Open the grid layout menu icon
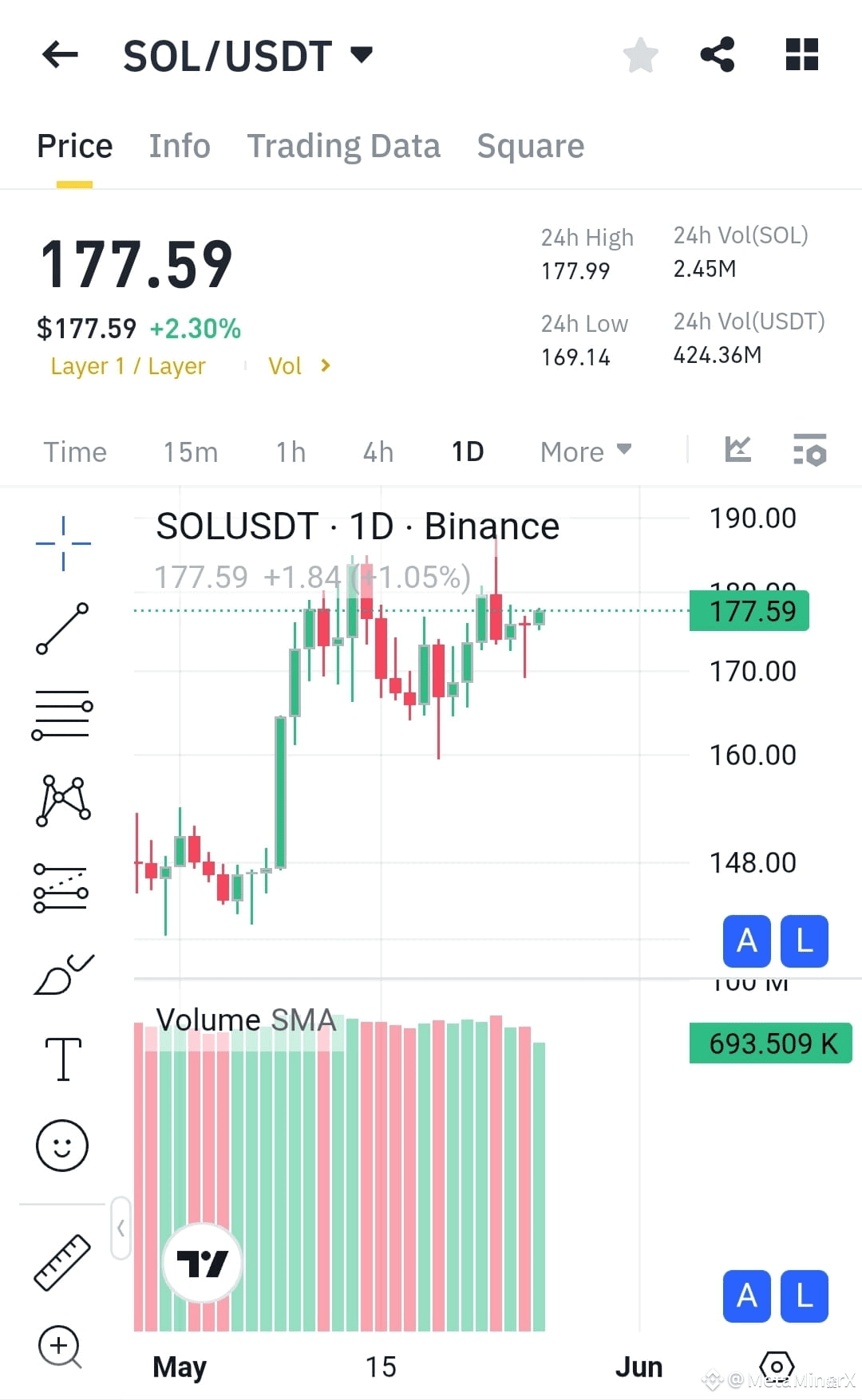The width and height of the screenshot is (862, 1400). (x=802, y=55)
